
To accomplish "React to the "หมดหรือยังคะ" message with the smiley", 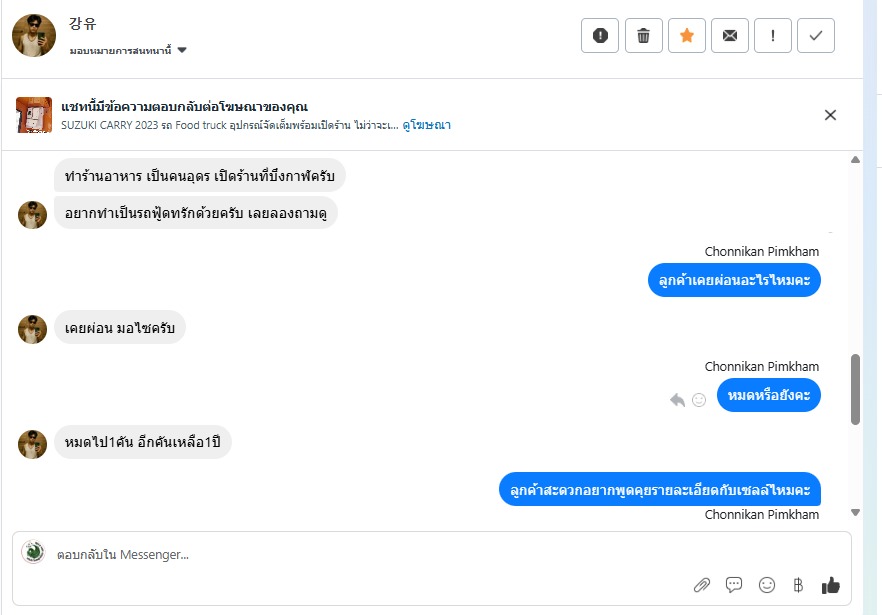I will [x=699, y=400].
